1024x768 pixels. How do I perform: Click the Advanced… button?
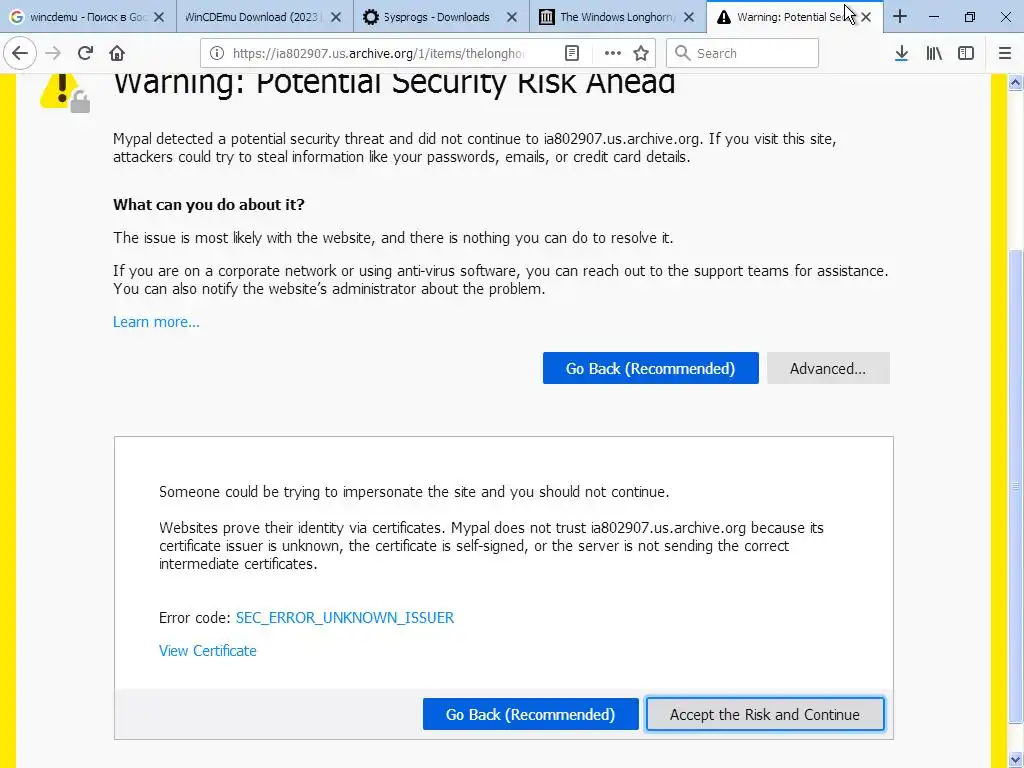[x=827, y=368]
